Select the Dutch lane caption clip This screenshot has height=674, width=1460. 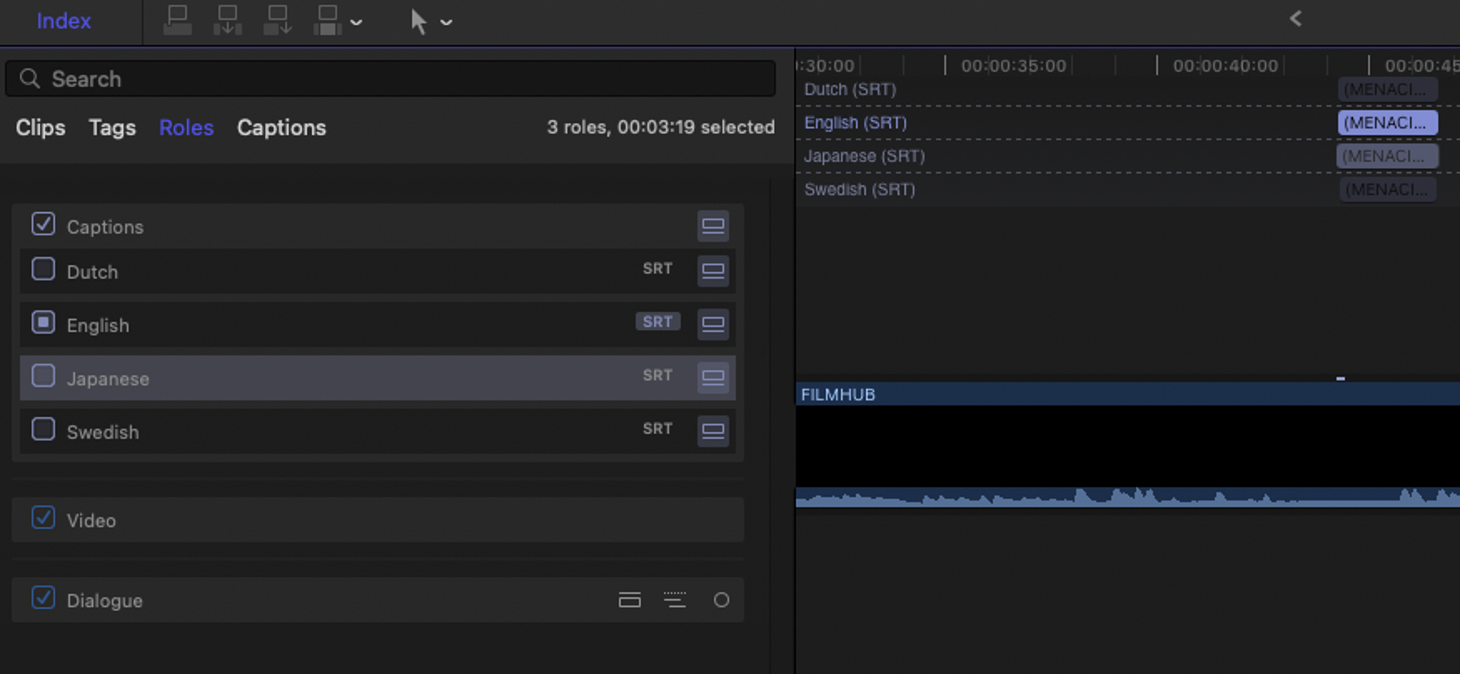tap(1388, 90)
